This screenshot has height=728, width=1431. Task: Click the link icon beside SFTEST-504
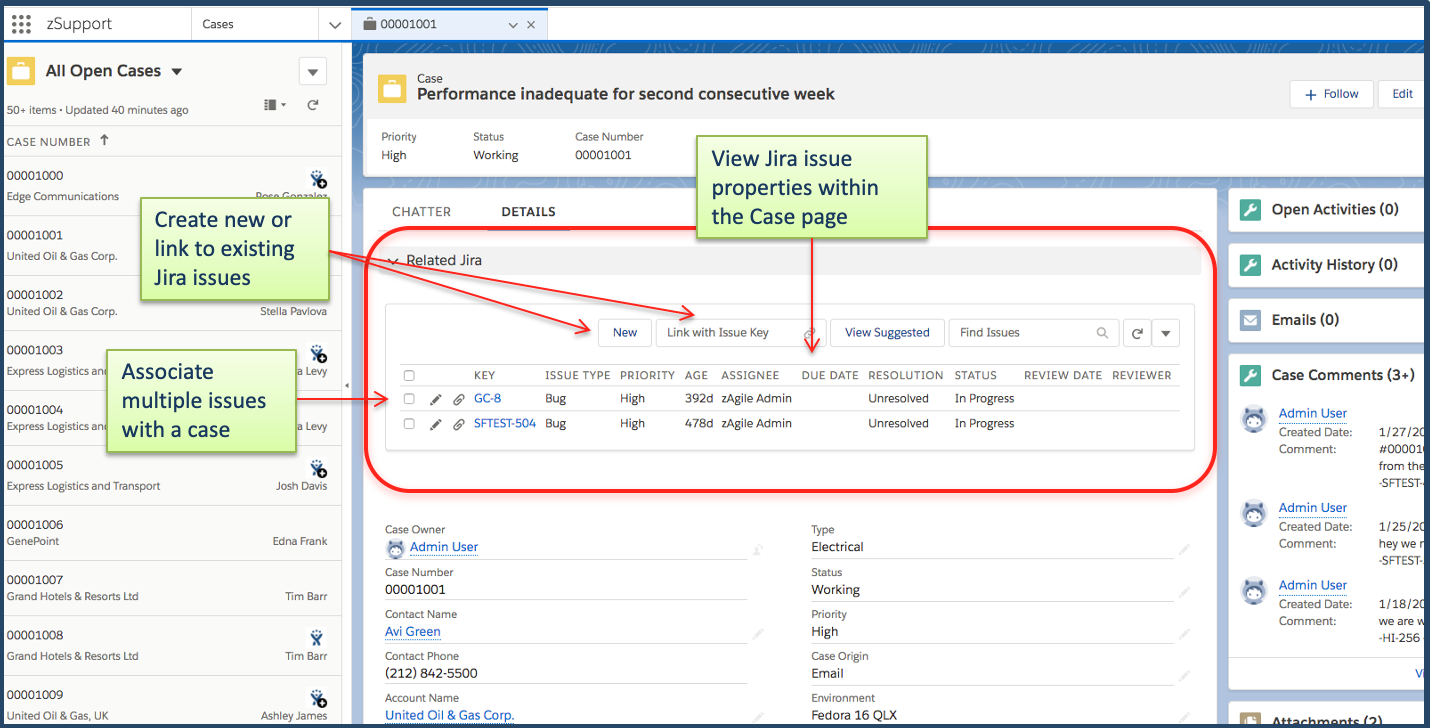pyautogui.click(x=458, y=424)
